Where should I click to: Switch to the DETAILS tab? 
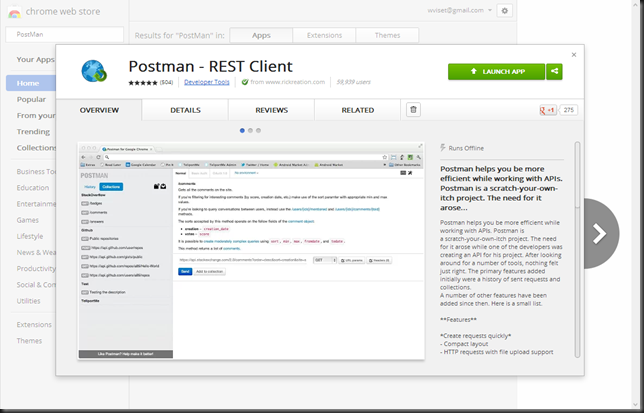(x=185, y=110)
